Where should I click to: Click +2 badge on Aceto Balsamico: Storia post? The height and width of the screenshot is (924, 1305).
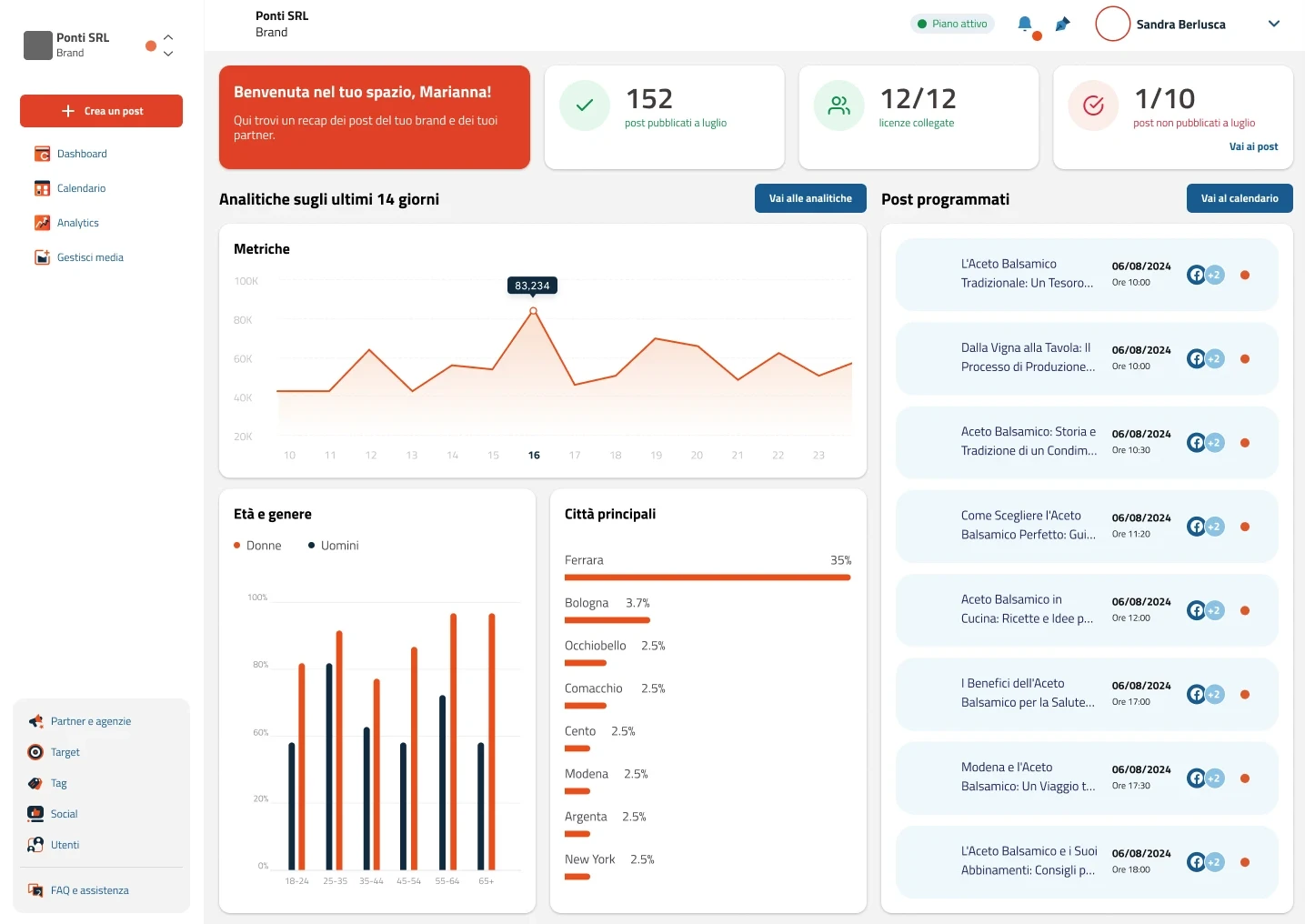pyautogui.click(x=1214, y=443)
